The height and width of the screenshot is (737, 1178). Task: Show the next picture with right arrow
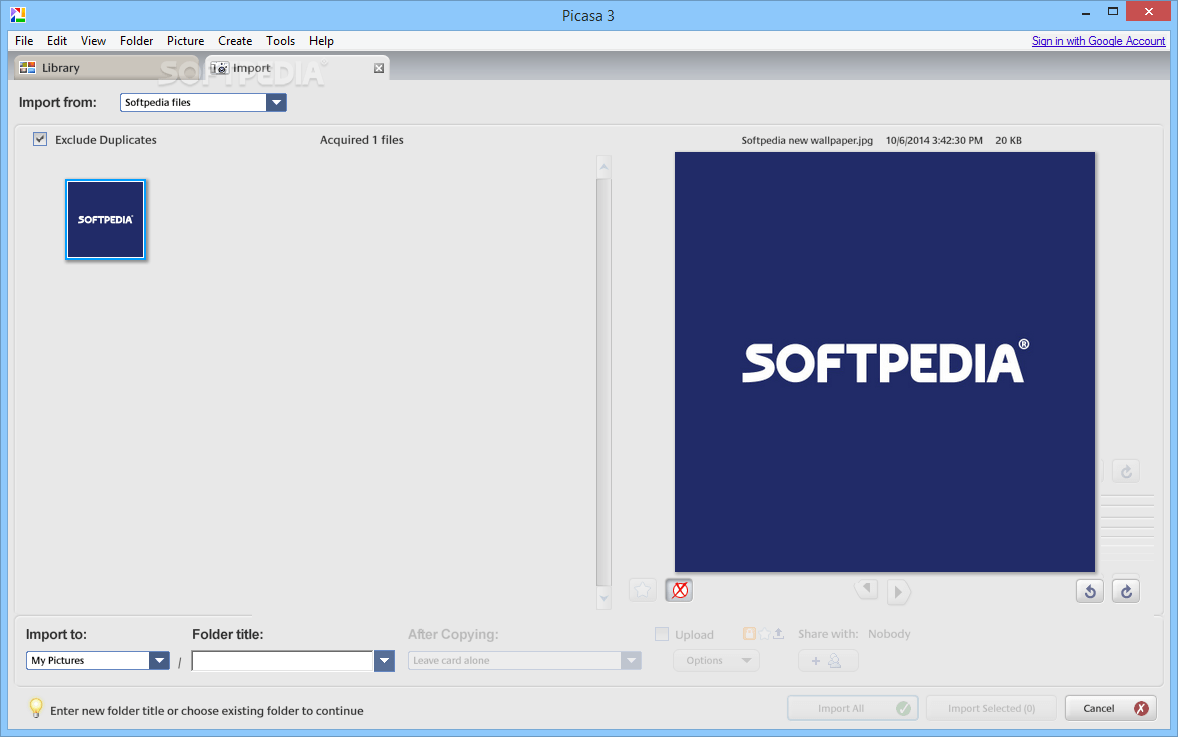pos(899,592)
